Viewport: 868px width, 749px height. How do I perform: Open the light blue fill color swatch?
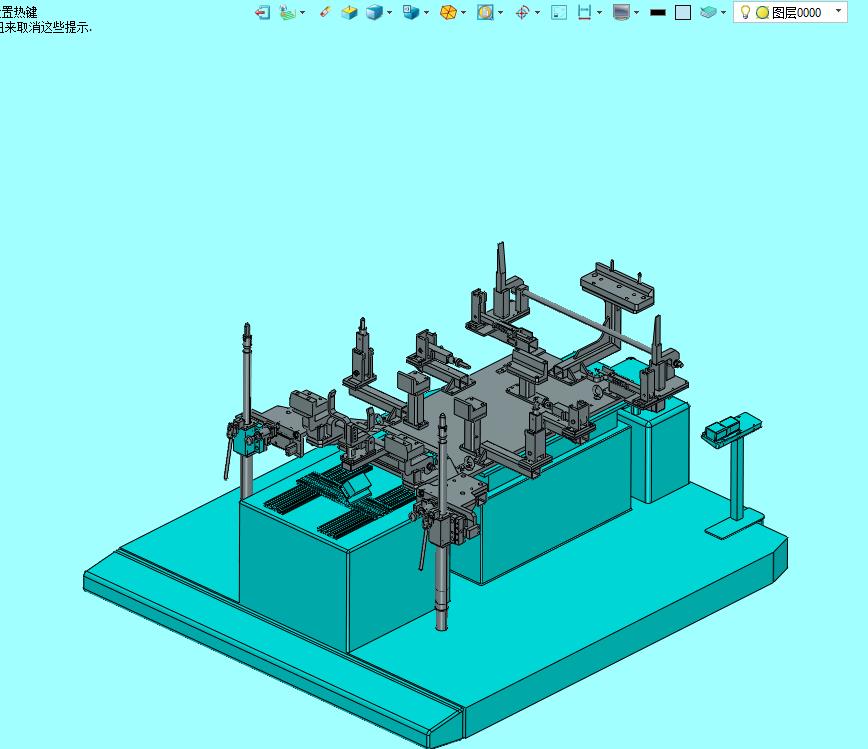pyautogui.click(x=683, y=12)
